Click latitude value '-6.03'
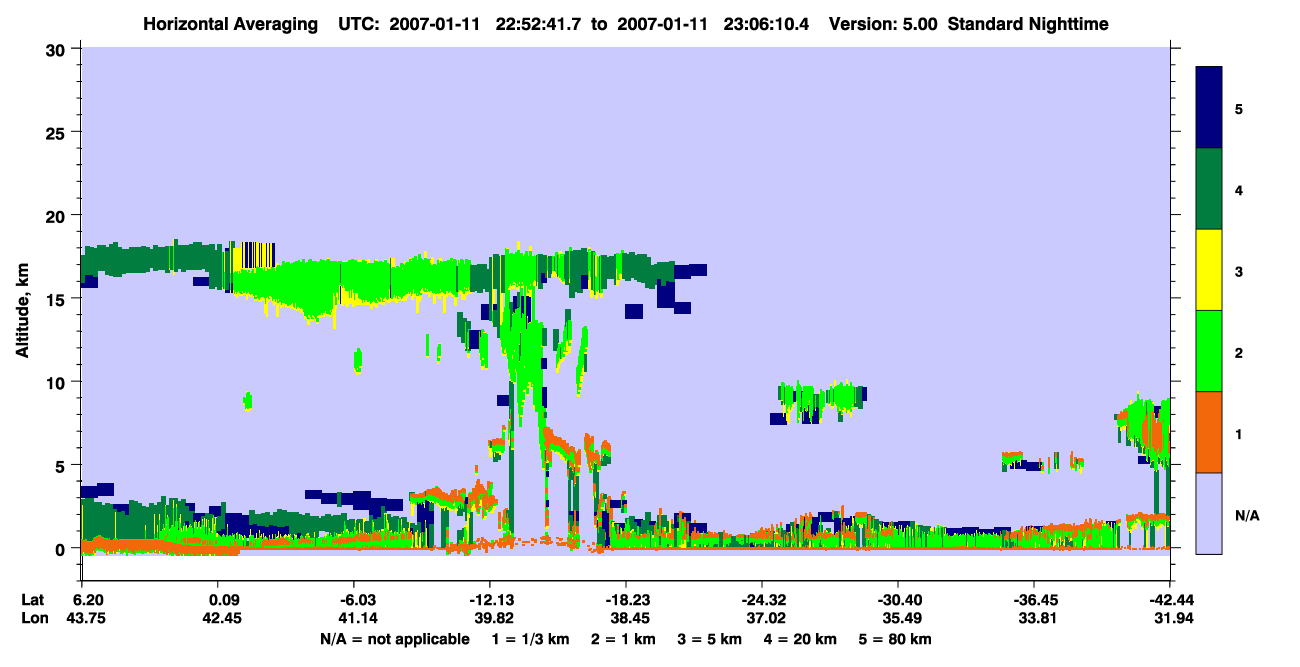Image resolution: width=1300 pixels, height=667 pixels. (358, 600)
